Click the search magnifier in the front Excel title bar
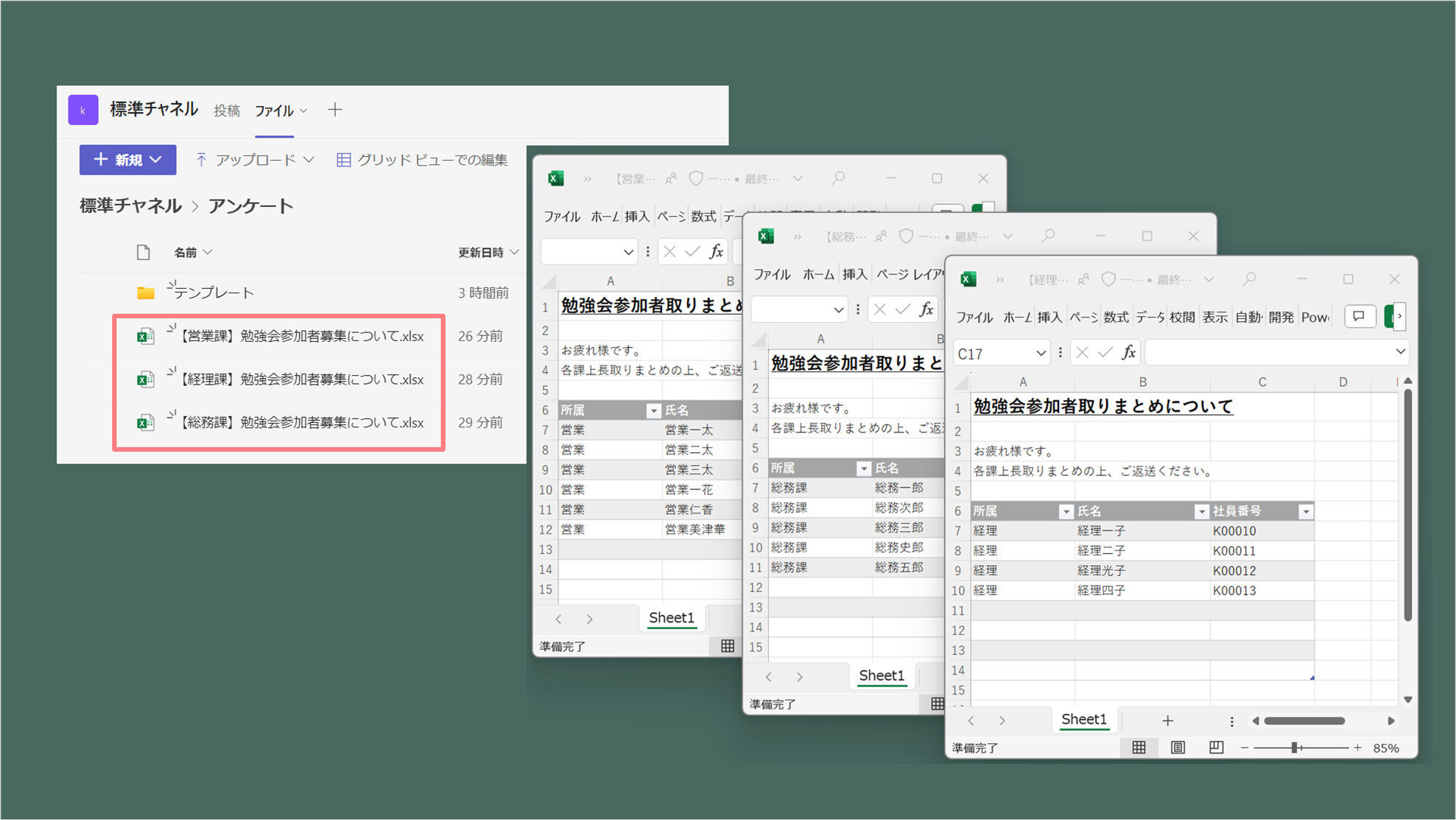The height and width of the screenshot is (820, 1456). tap(1250, 279)
